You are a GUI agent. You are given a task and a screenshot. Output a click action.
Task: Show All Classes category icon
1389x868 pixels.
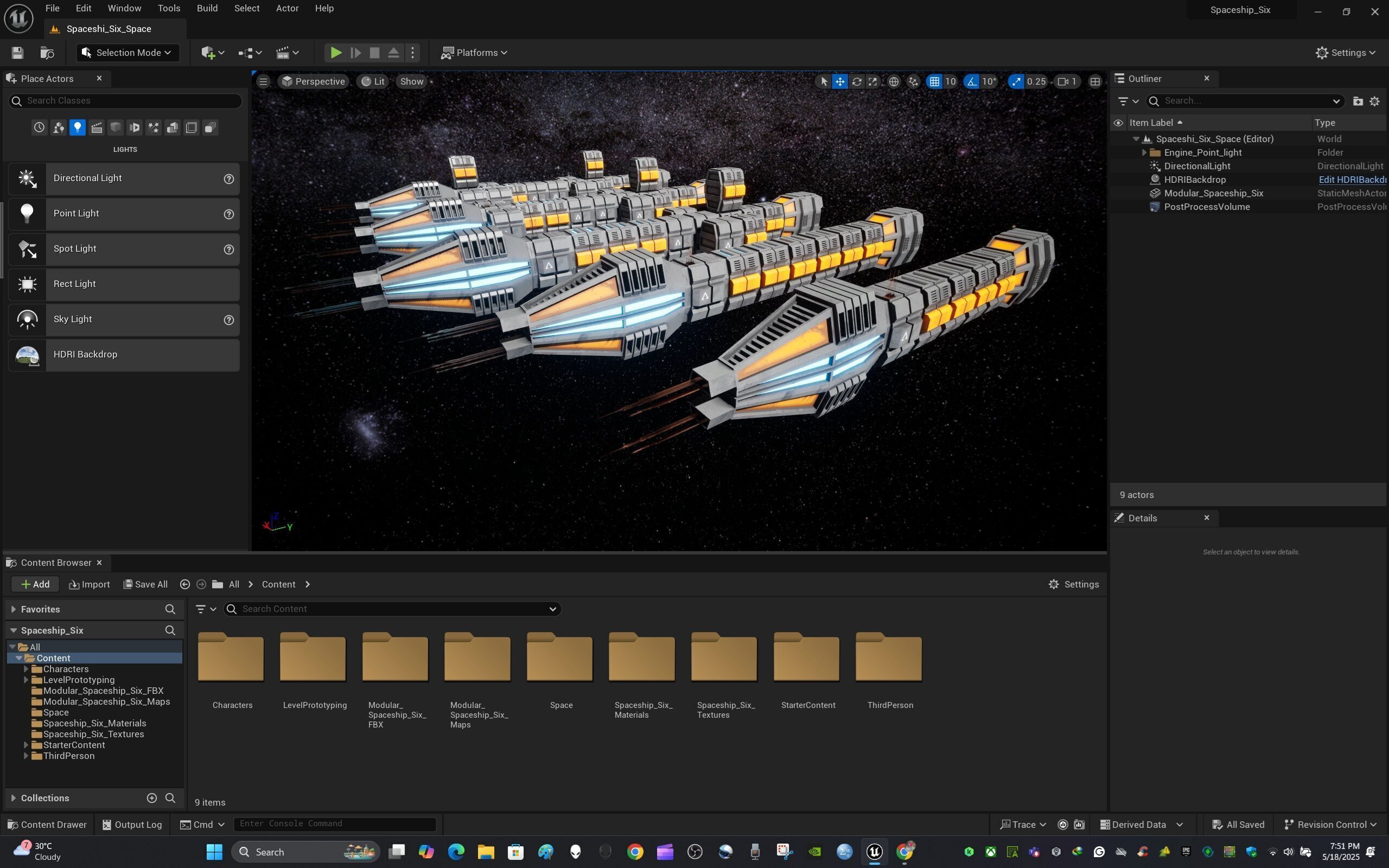[210, 127]
